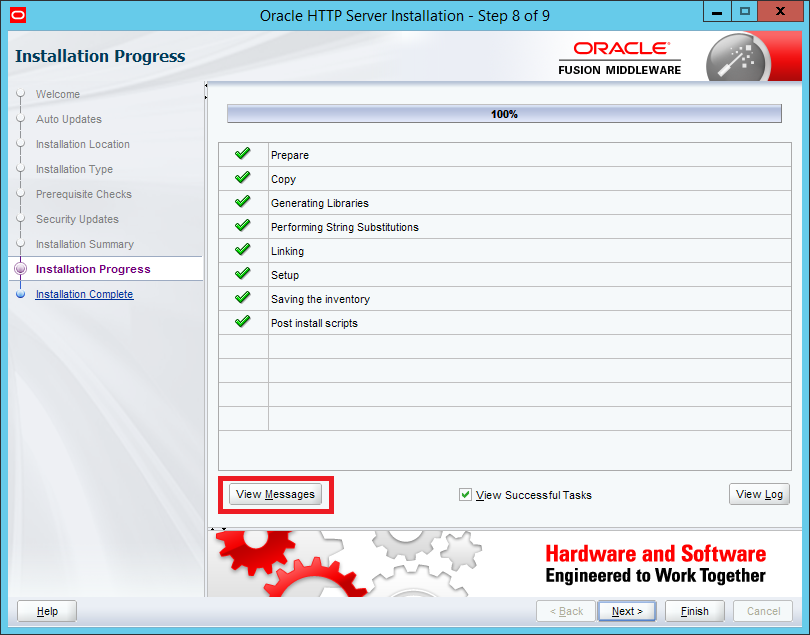The width and height of the screenshot is (810, 635).
Task: Click the checkmark beside Saving the inventory
Action: point(242,298)
